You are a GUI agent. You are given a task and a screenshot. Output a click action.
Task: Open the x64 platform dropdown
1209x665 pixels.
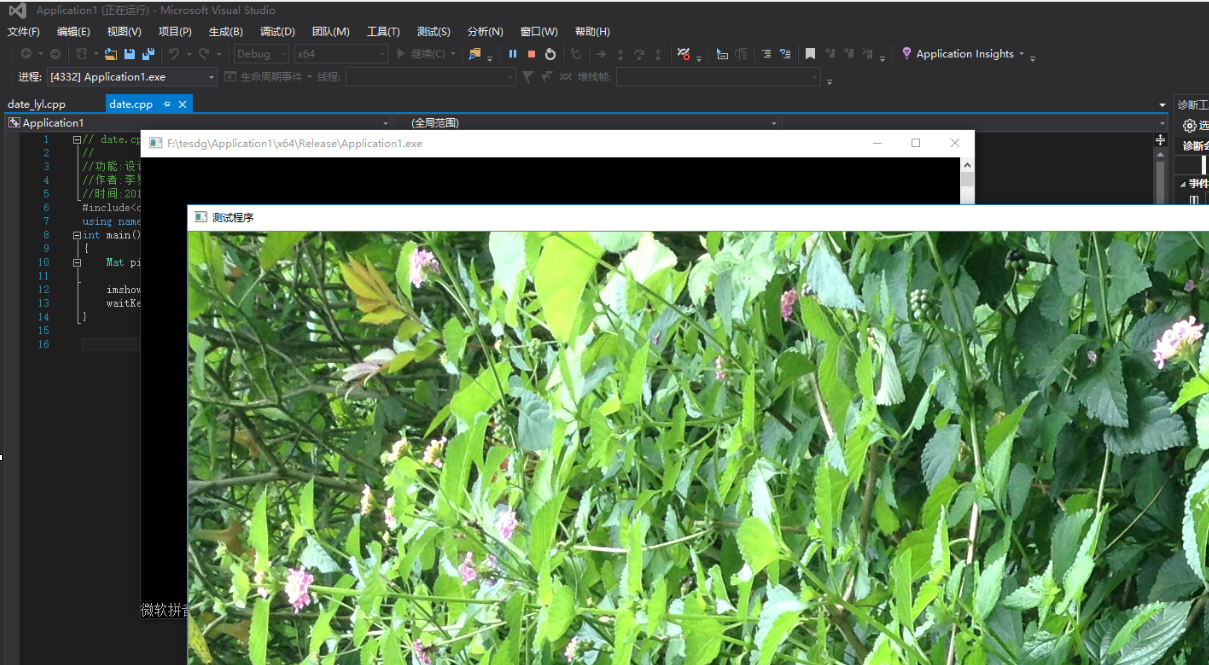(x=340, y=54)
